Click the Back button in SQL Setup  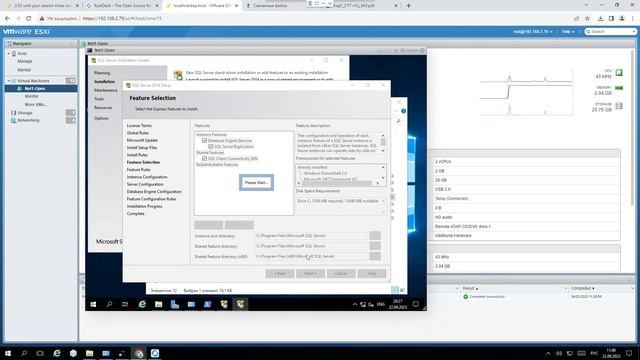[280, 273]
